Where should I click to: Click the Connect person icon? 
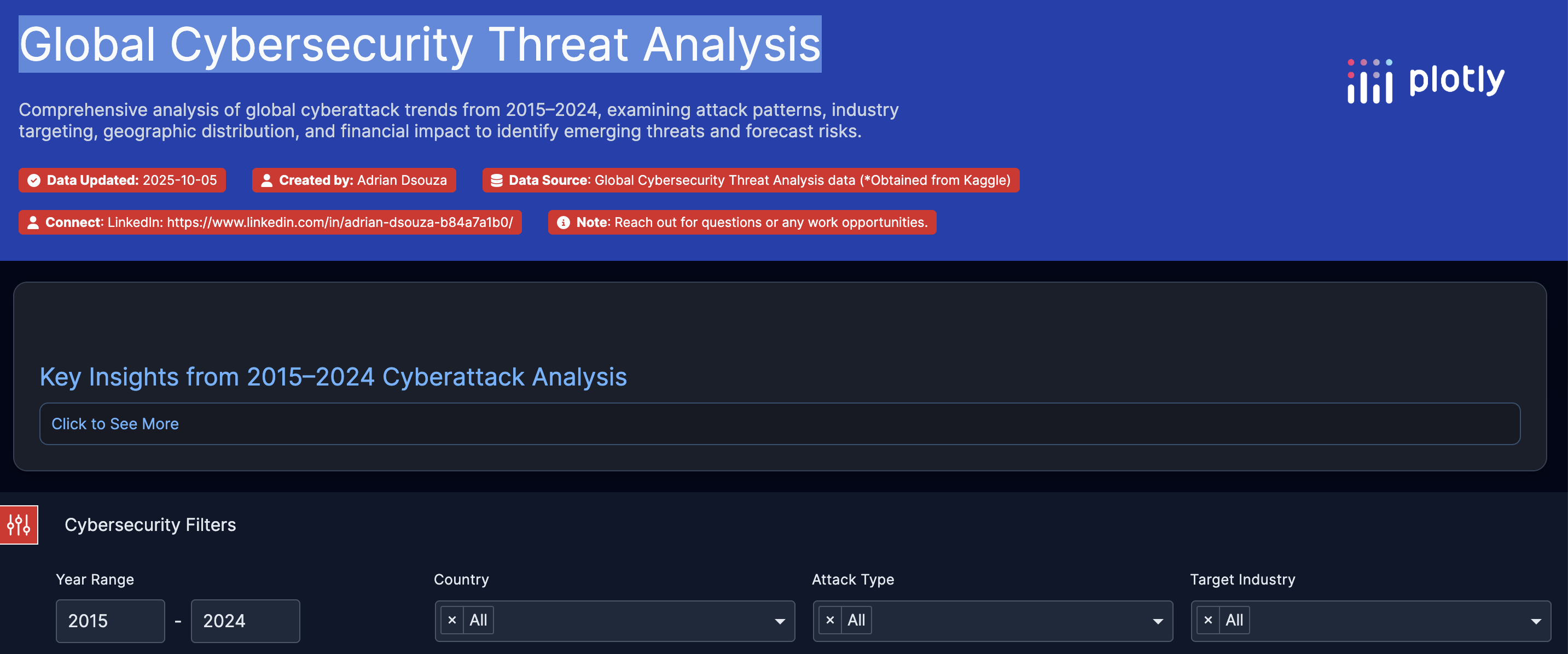click(x=33, y=222)
